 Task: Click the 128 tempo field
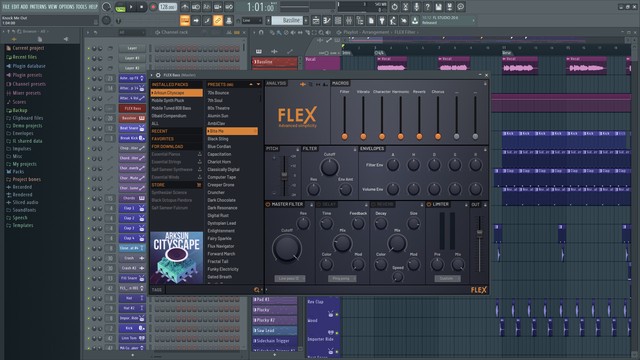tap(168, 7)
